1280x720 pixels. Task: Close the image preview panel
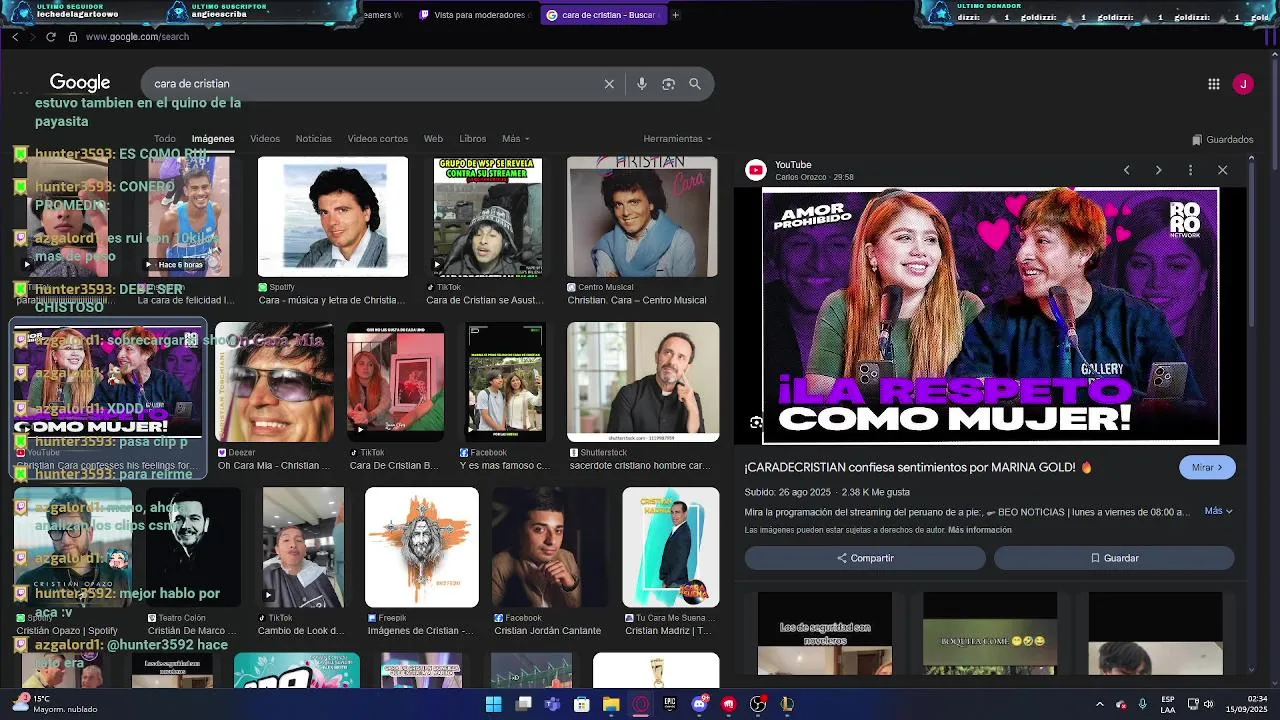(x=1222, y=170)
